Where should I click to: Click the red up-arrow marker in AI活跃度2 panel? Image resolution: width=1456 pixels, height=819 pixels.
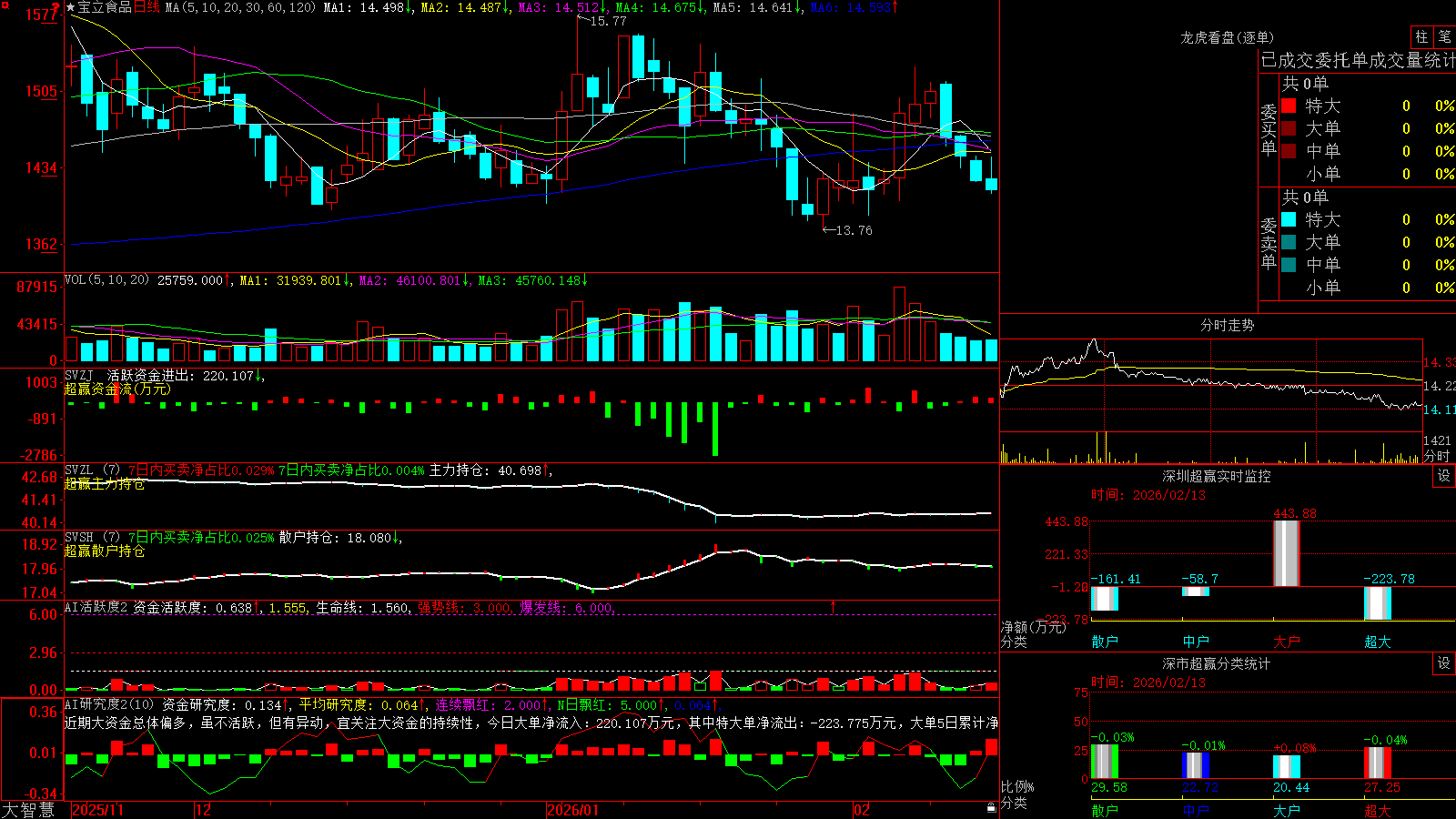833,606
